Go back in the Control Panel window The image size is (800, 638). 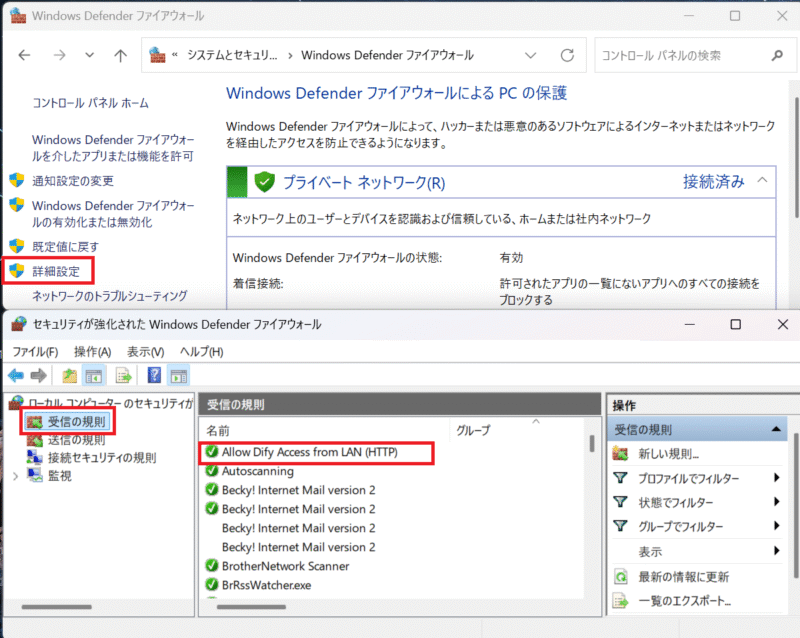pos(24,55)
